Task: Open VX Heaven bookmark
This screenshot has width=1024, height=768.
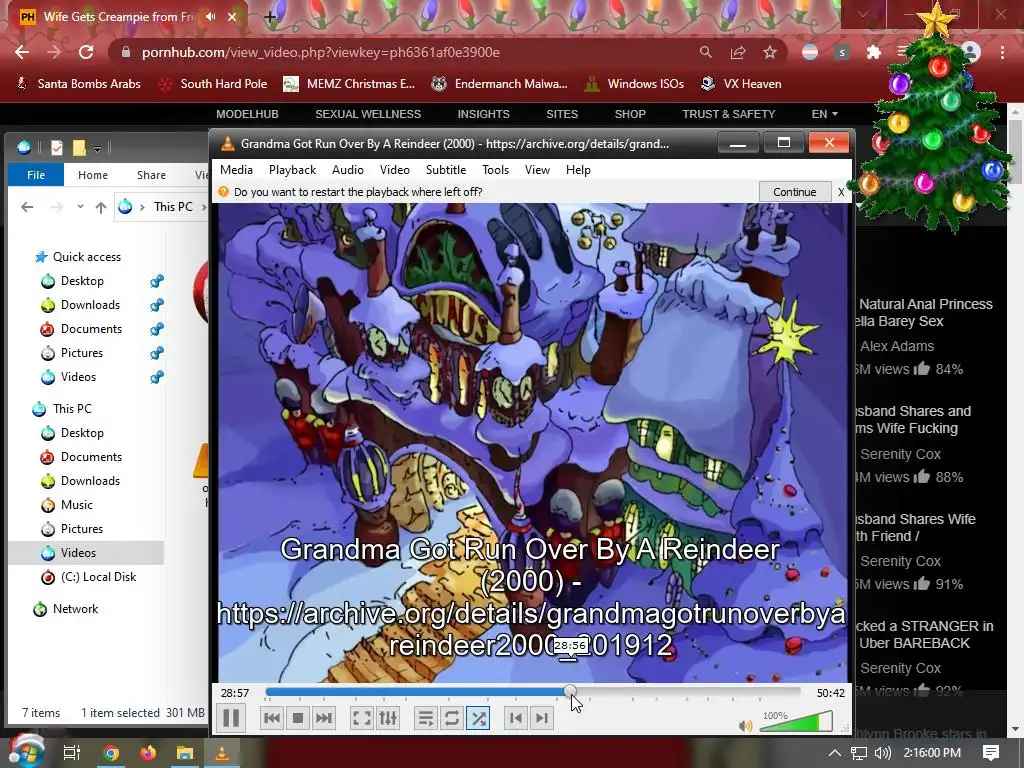Action: 741,84
